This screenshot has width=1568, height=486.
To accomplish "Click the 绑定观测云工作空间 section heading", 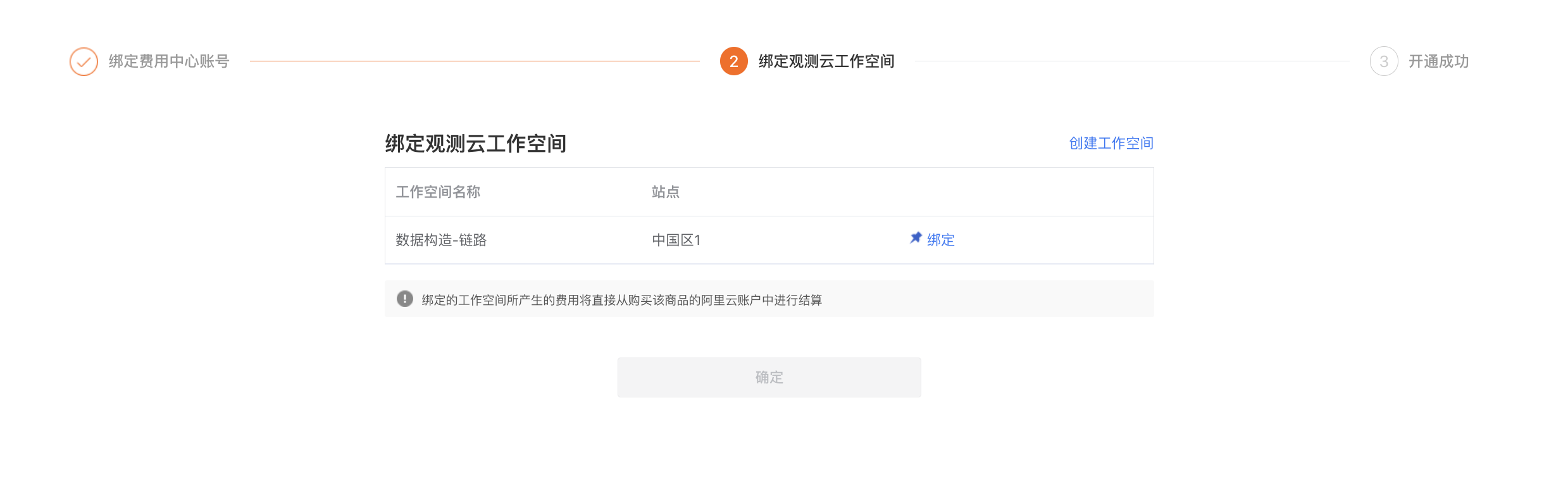I will (476, 144).
